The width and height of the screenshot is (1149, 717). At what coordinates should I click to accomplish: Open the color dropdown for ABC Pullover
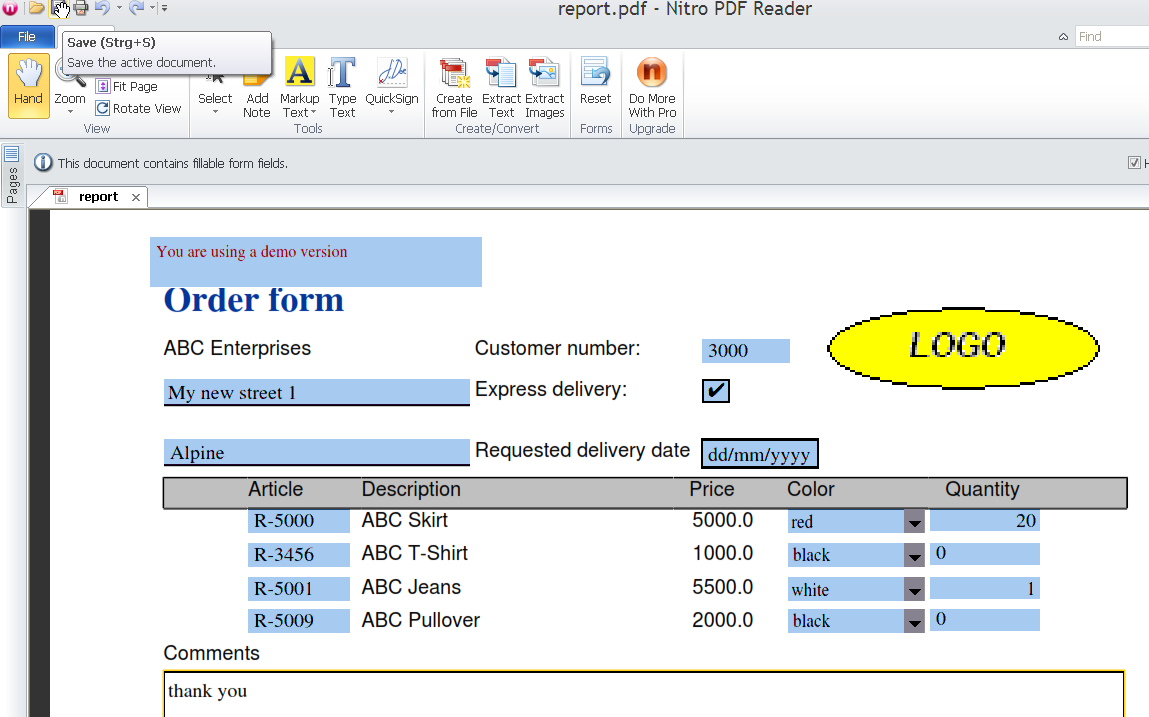pos(915,621)
